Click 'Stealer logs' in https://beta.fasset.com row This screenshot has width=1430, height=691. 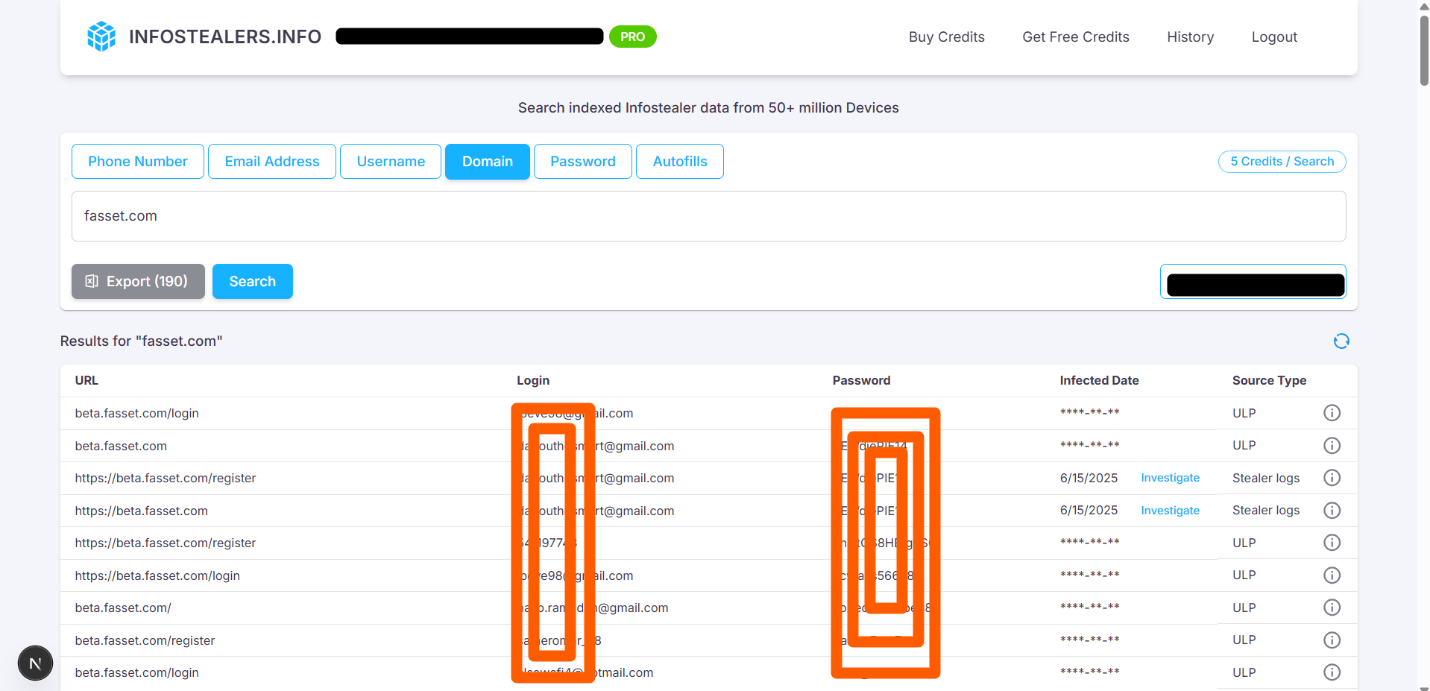(1266, 510)
